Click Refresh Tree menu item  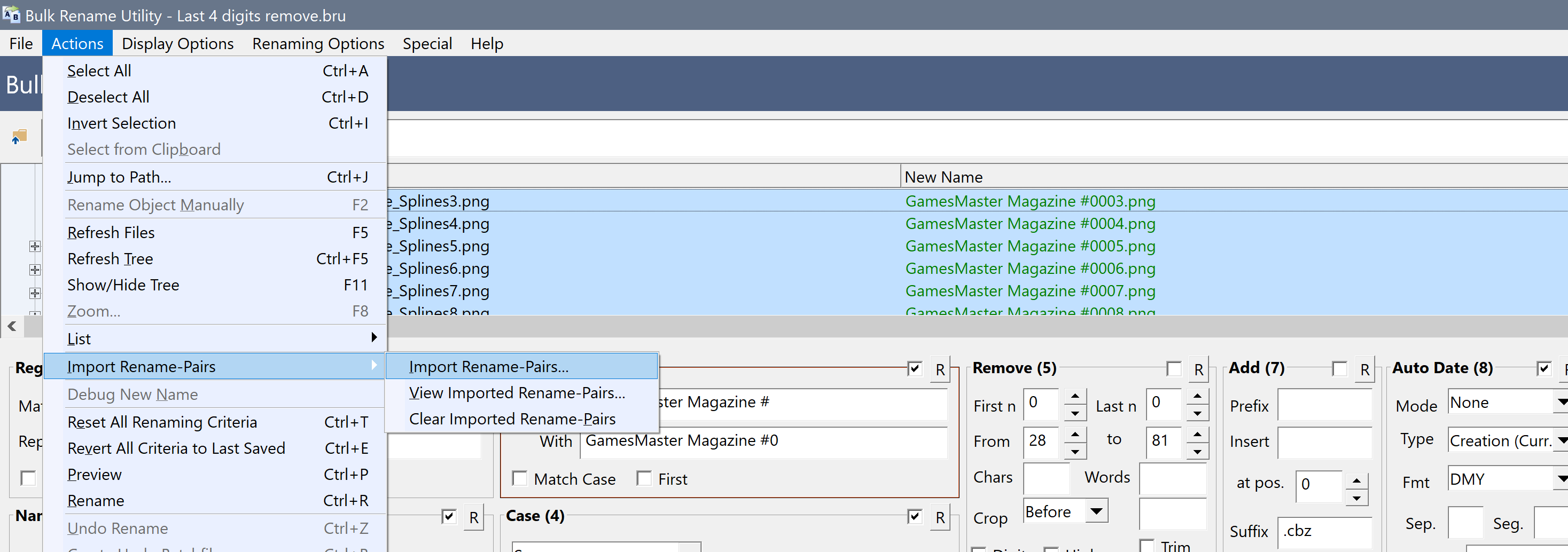pos(215,259)
